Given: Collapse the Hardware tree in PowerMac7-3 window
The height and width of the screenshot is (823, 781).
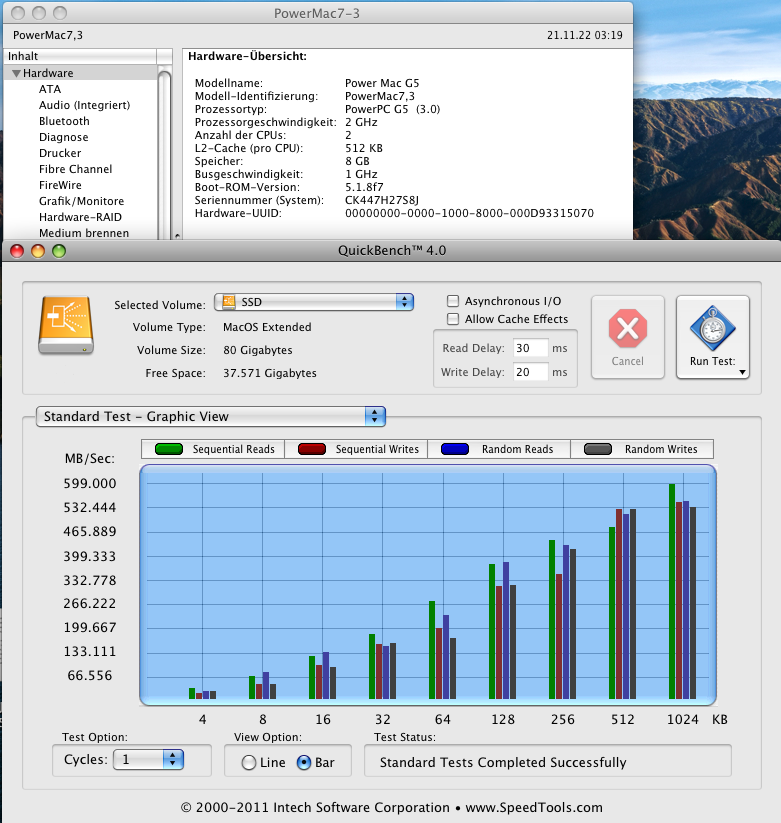Looking at the screenshot, I should click(x=16, y=73).
